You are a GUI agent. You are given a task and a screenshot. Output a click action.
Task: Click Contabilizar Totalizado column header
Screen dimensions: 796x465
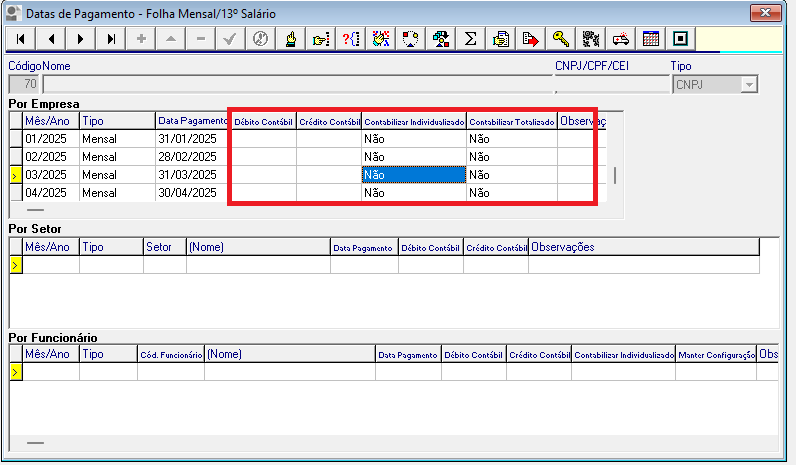pos(512,121)
